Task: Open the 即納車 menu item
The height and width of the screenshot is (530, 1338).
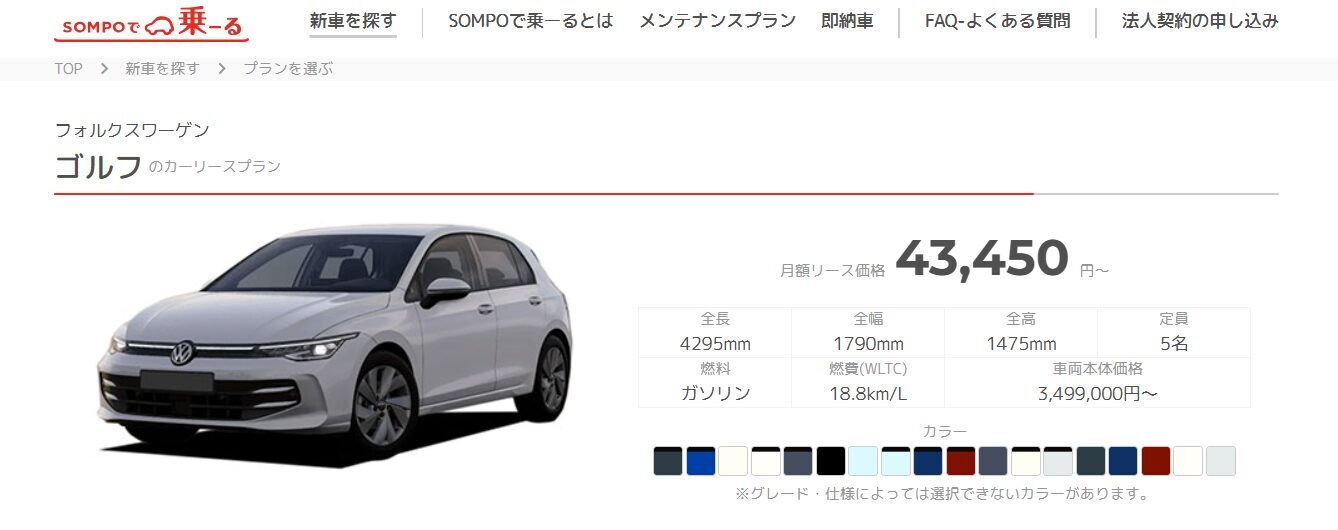Action: click(x=847, y=21)
